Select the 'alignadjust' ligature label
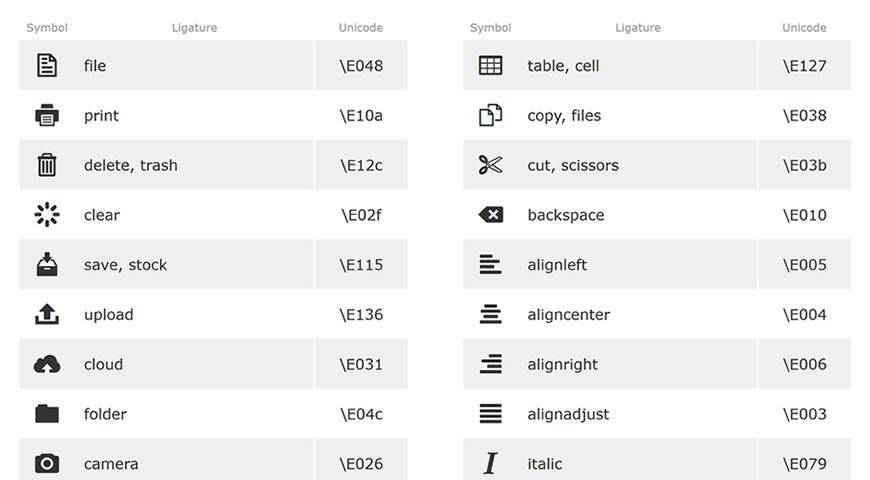Image resolution: width=870 pixels, height=480 pixels. [x=568, y=414]
